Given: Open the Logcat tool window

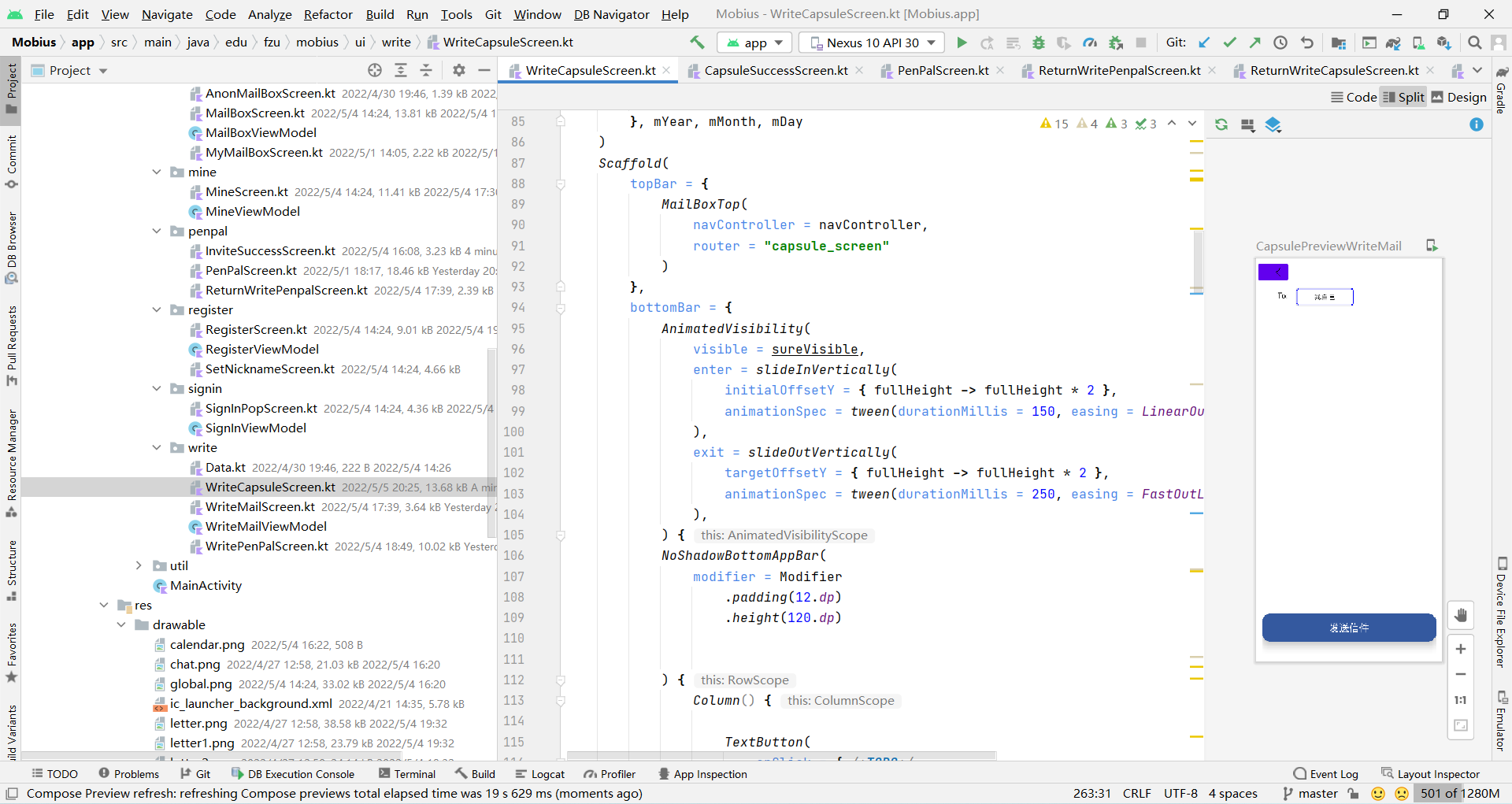Looking at the screenshot, I should pos(540,774).
